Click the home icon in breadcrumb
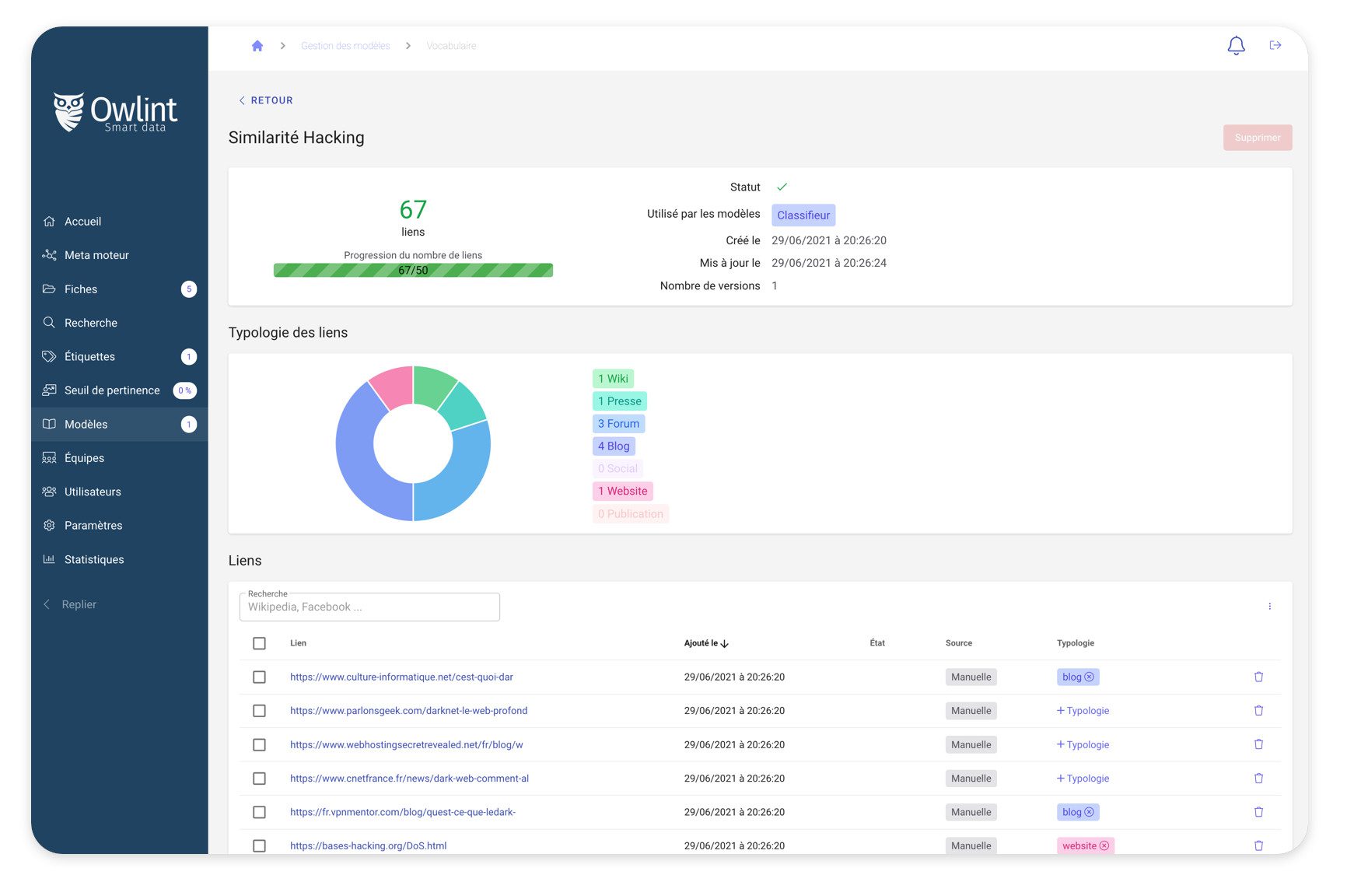Viewport: 1361px width, 896px height. (257, 46)
